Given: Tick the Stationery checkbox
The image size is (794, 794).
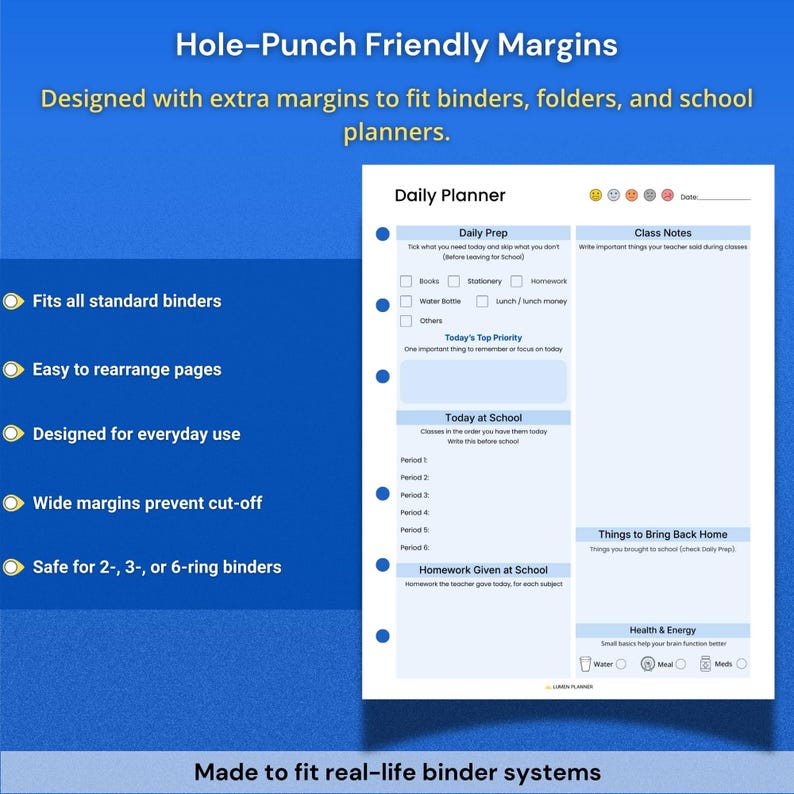Looking at the screenshot, I should (x=454, y=281).
